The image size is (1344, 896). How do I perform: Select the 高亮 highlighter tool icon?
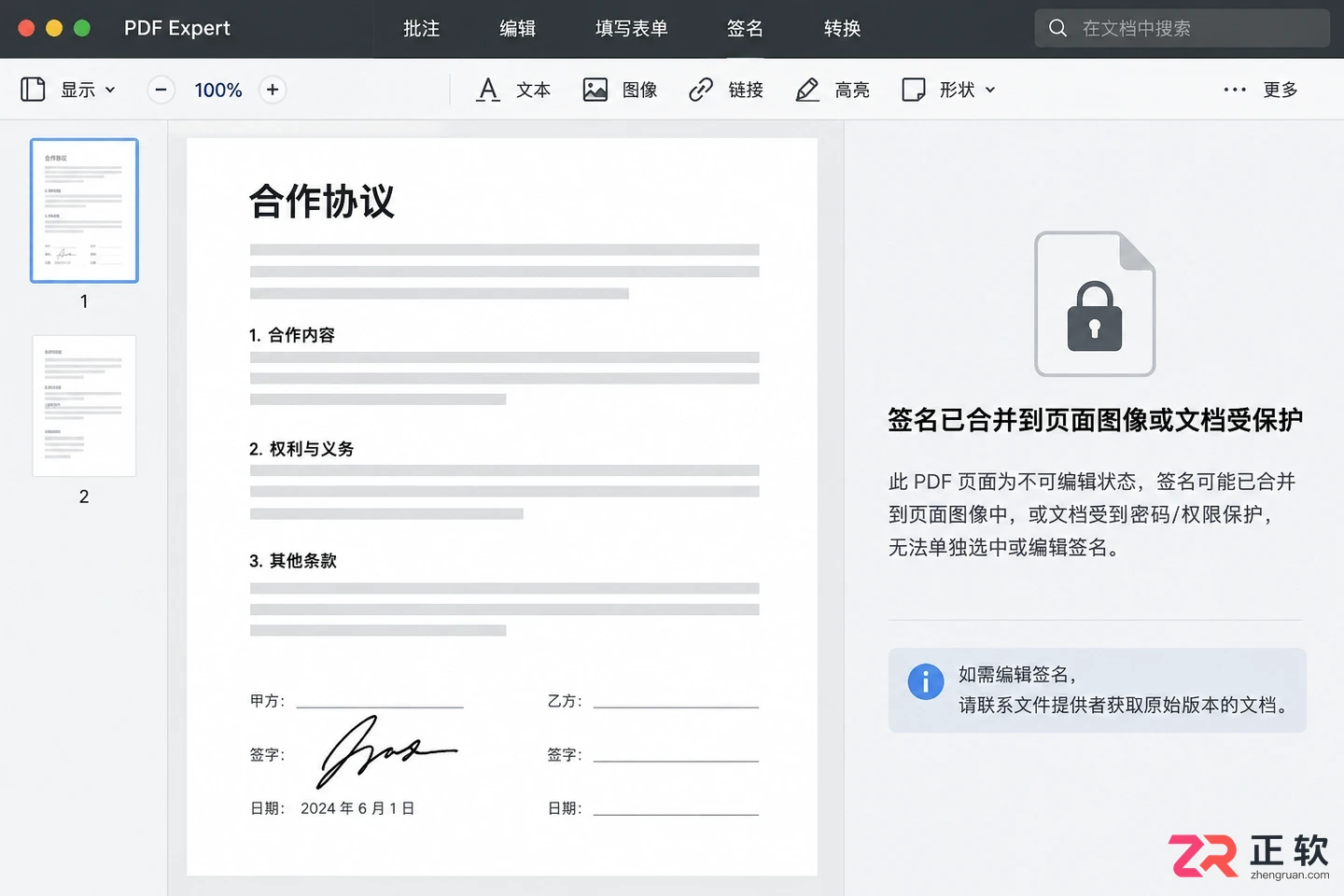(x=807, y=90)
